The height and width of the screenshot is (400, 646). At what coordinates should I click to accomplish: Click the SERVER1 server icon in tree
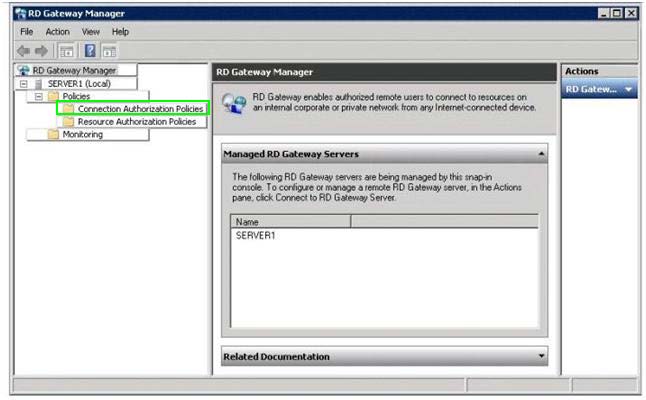pyautogui.click(x=39, y=84)
